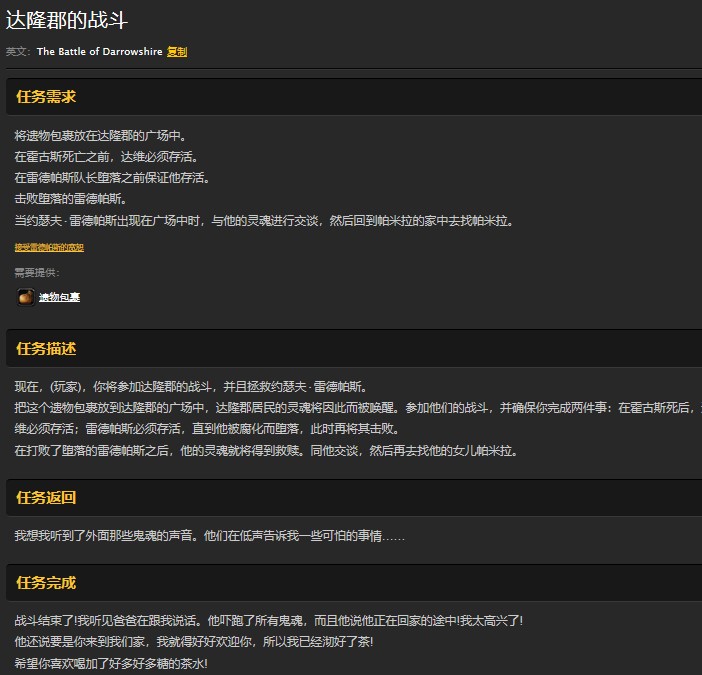
Task: Click the 需要提供 label
Action: coord(37,273)
